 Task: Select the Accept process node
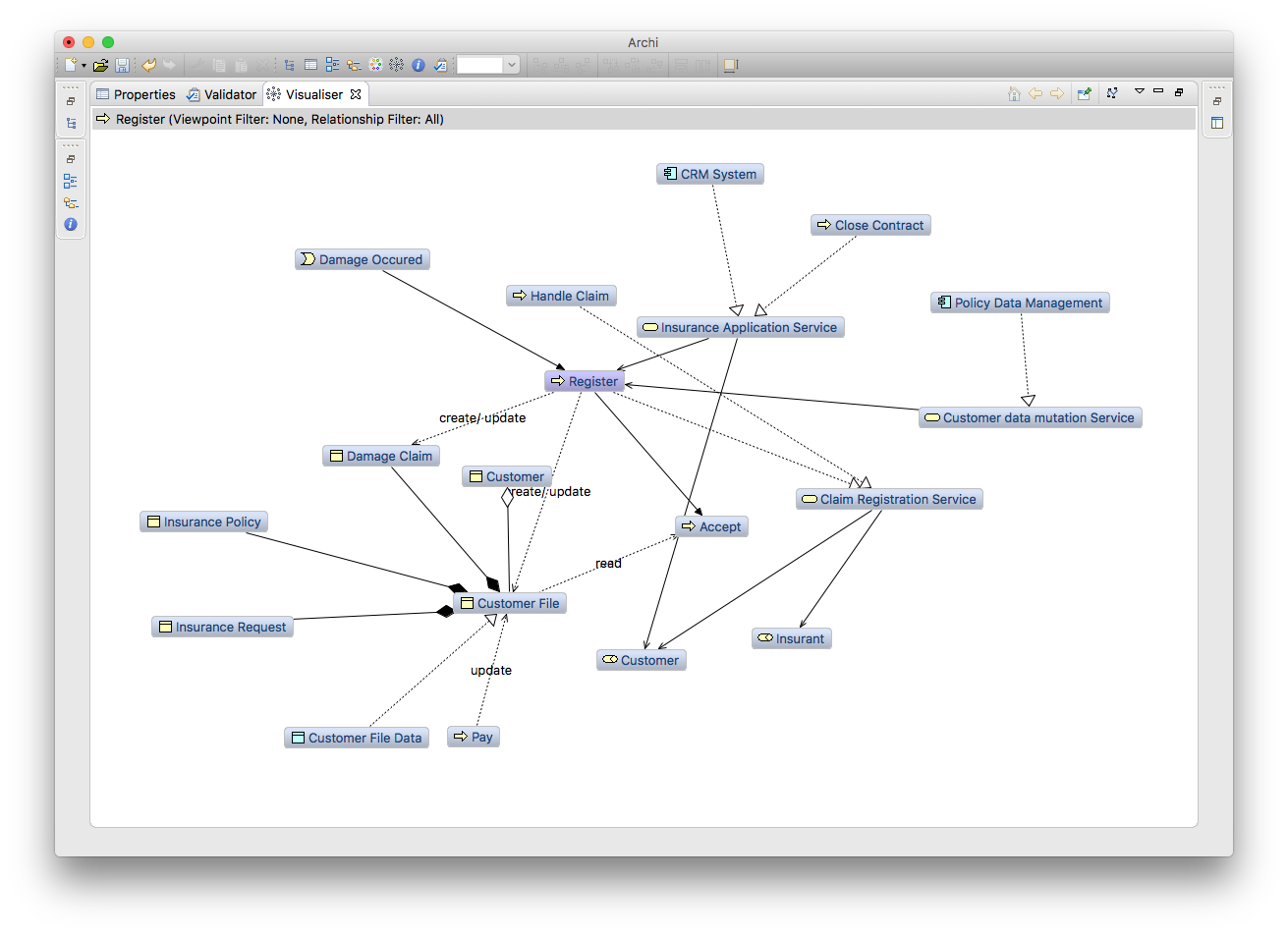[712, 526]
